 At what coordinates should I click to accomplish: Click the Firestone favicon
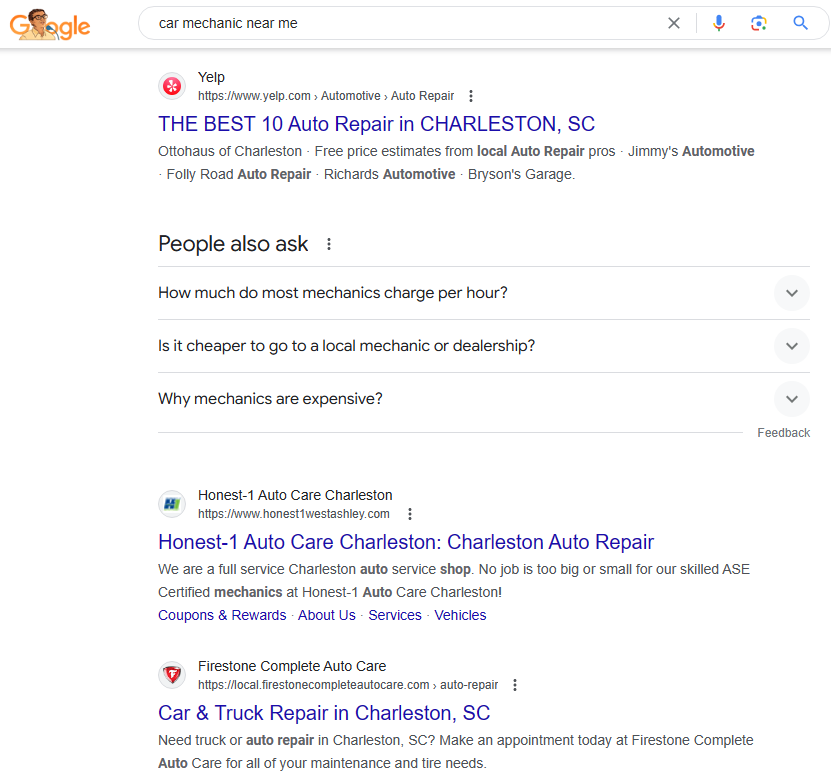[171, 675]
